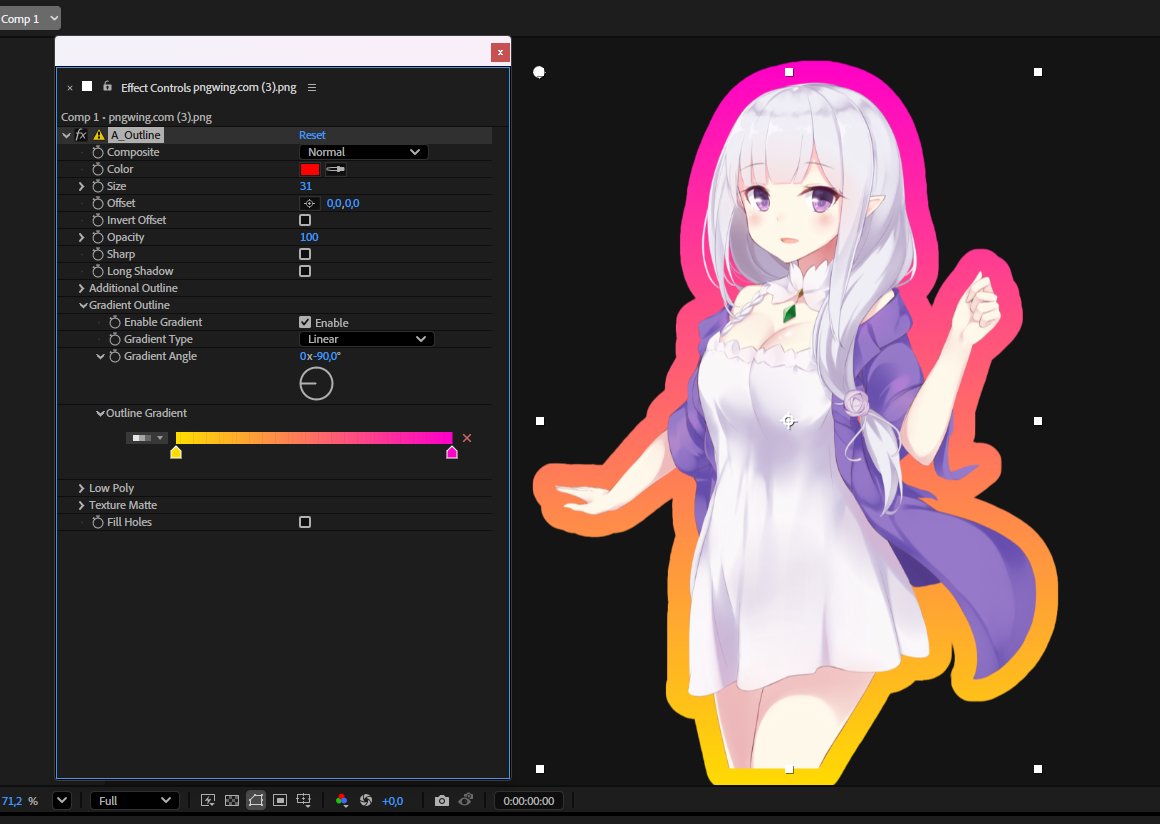
Task: Enable the Long Shadow checkbox
Action: (x=305, y=271)
